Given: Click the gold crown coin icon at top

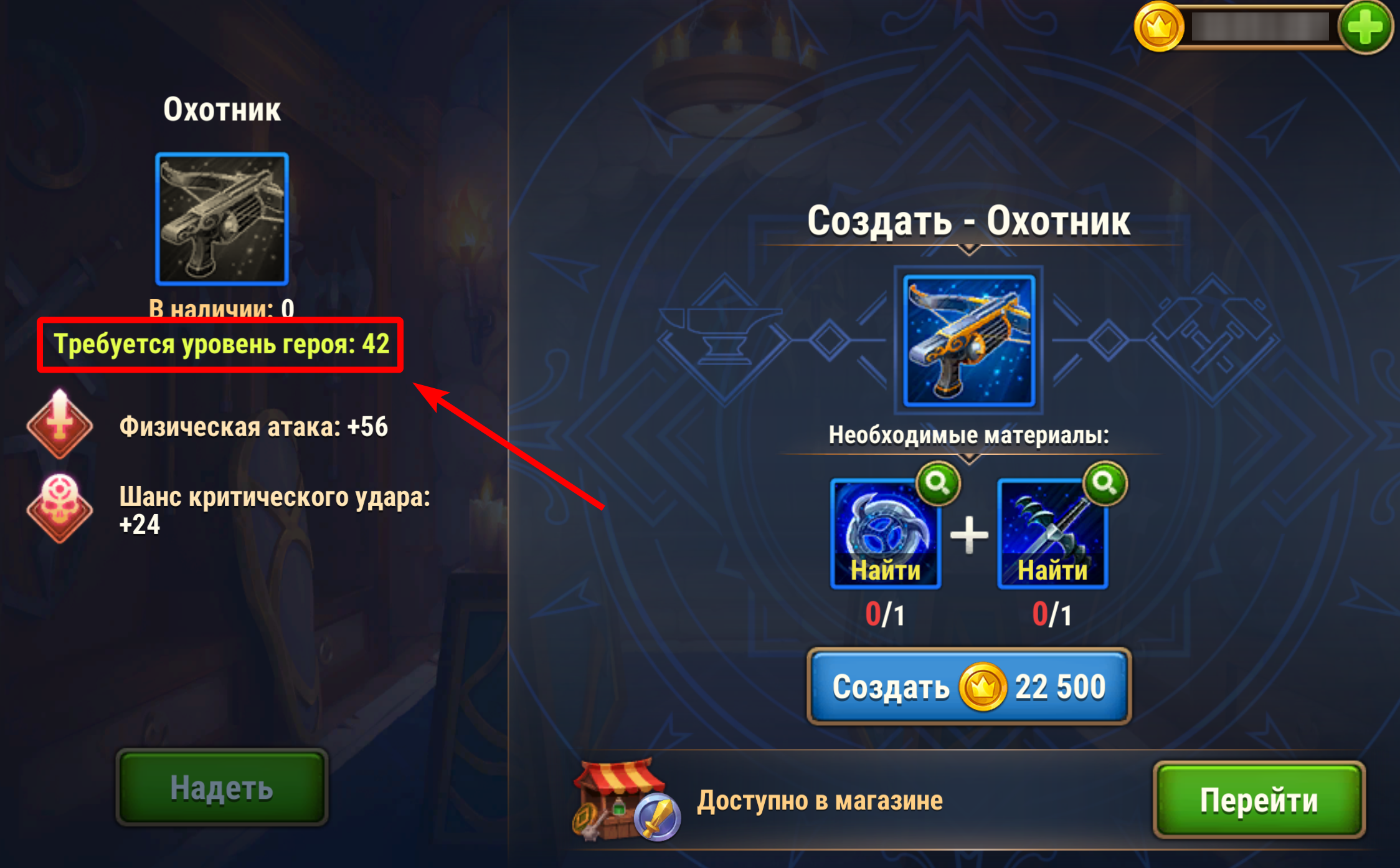Looking at the screenshot, I should coord(1158,27).
